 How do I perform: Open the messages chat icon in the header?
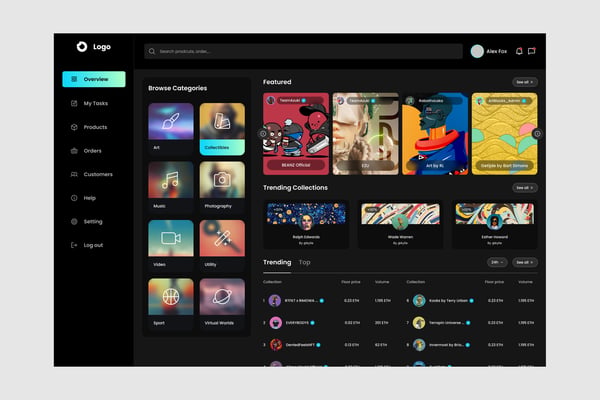coord(532,51)
